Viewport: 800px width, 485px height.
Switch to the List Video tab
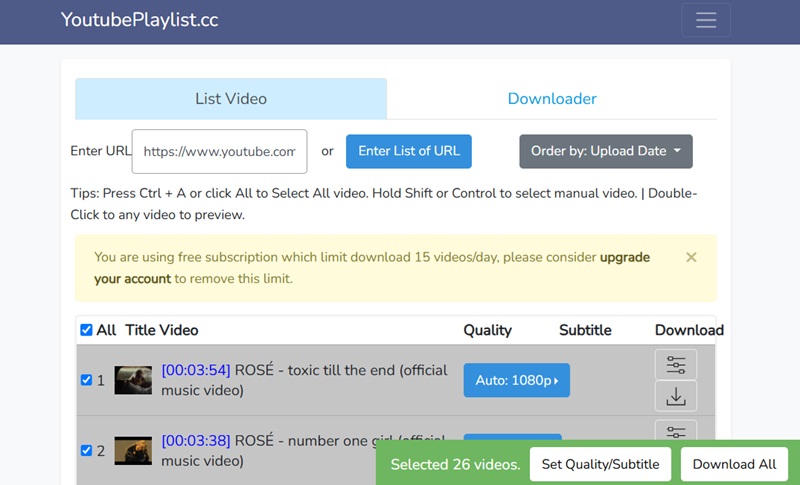click(x=231, y=98)
